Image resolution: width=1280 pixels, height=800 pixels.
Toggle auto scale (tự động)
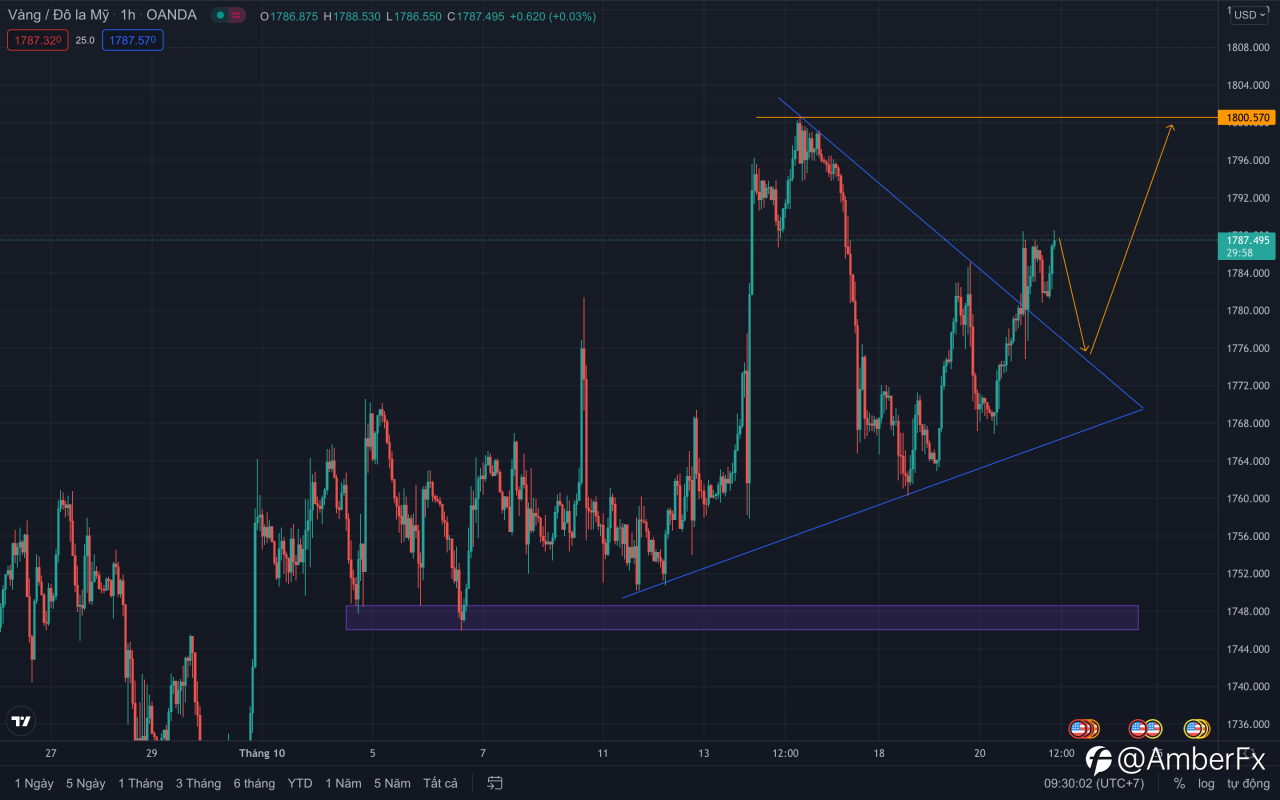(1248, 783)
